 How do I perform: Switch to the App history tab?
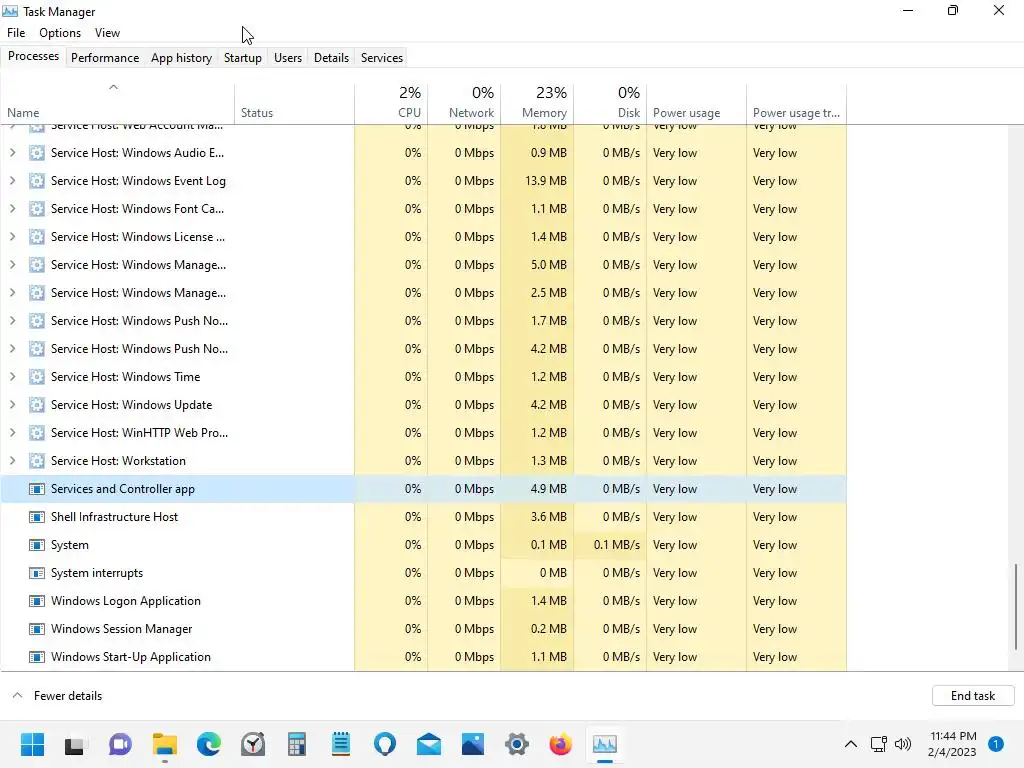click(x=182, y=57)
